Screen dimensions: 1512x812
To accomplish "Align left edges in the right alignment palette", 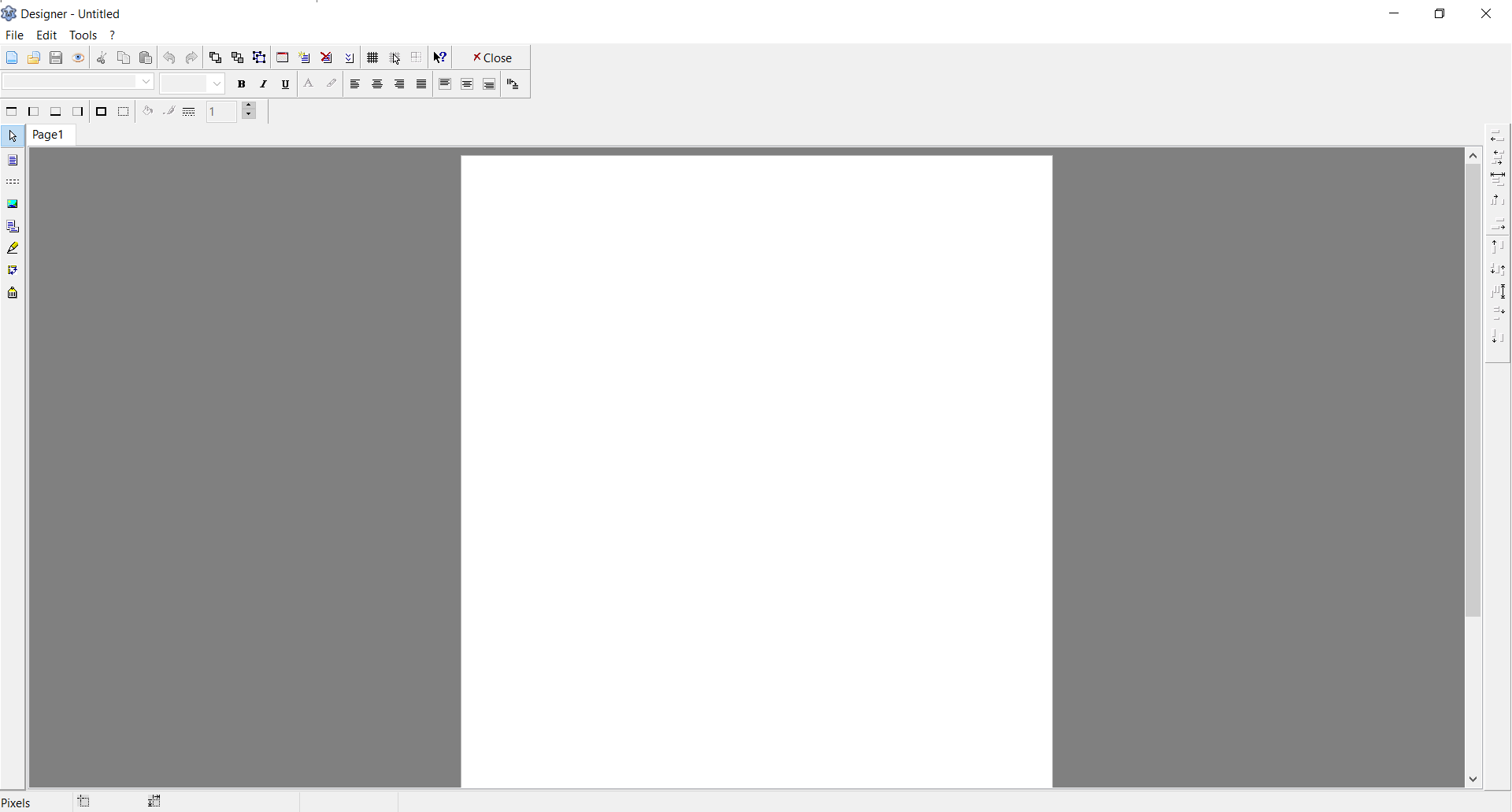I will click(1498, 136).
